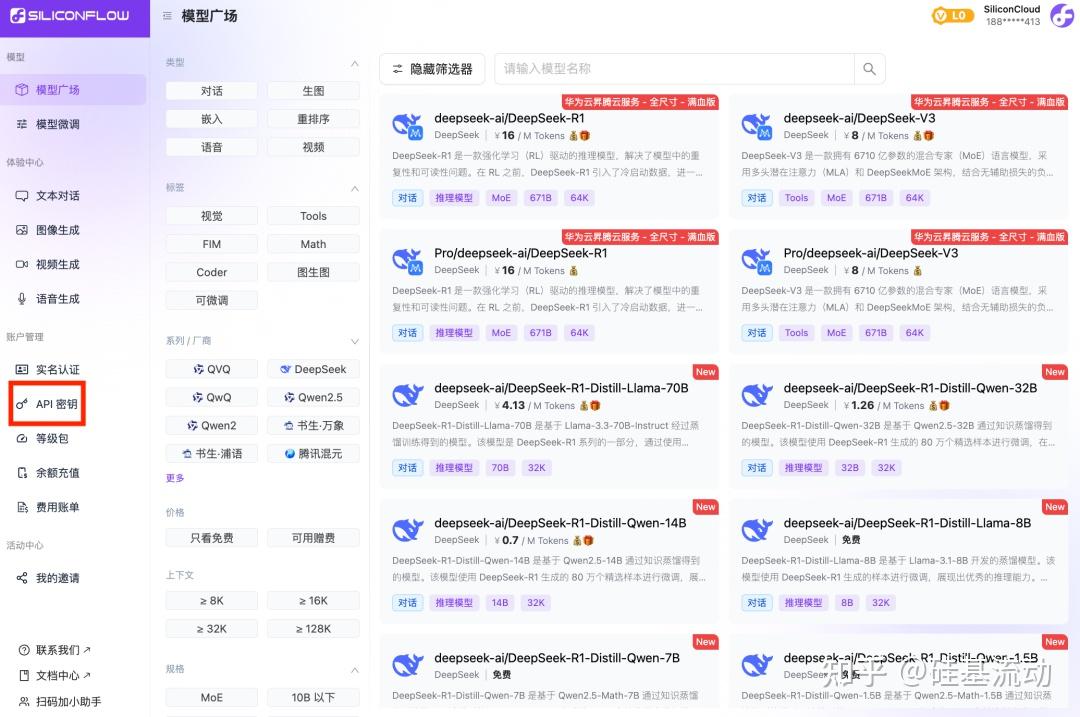Expand more vendors with the 更多 link
Image resolution: width=1080 pixels, height=717 pixels.
[175, 478]
